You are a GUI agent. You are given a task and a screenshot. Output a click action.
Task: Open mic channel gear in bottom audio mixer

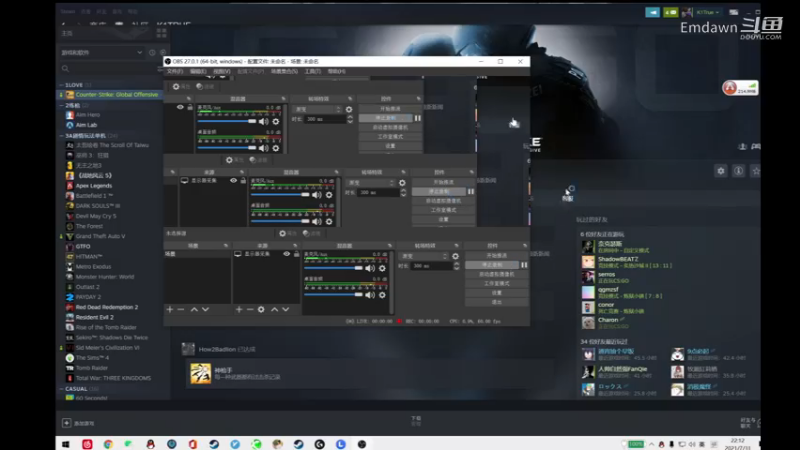(382, 268)
